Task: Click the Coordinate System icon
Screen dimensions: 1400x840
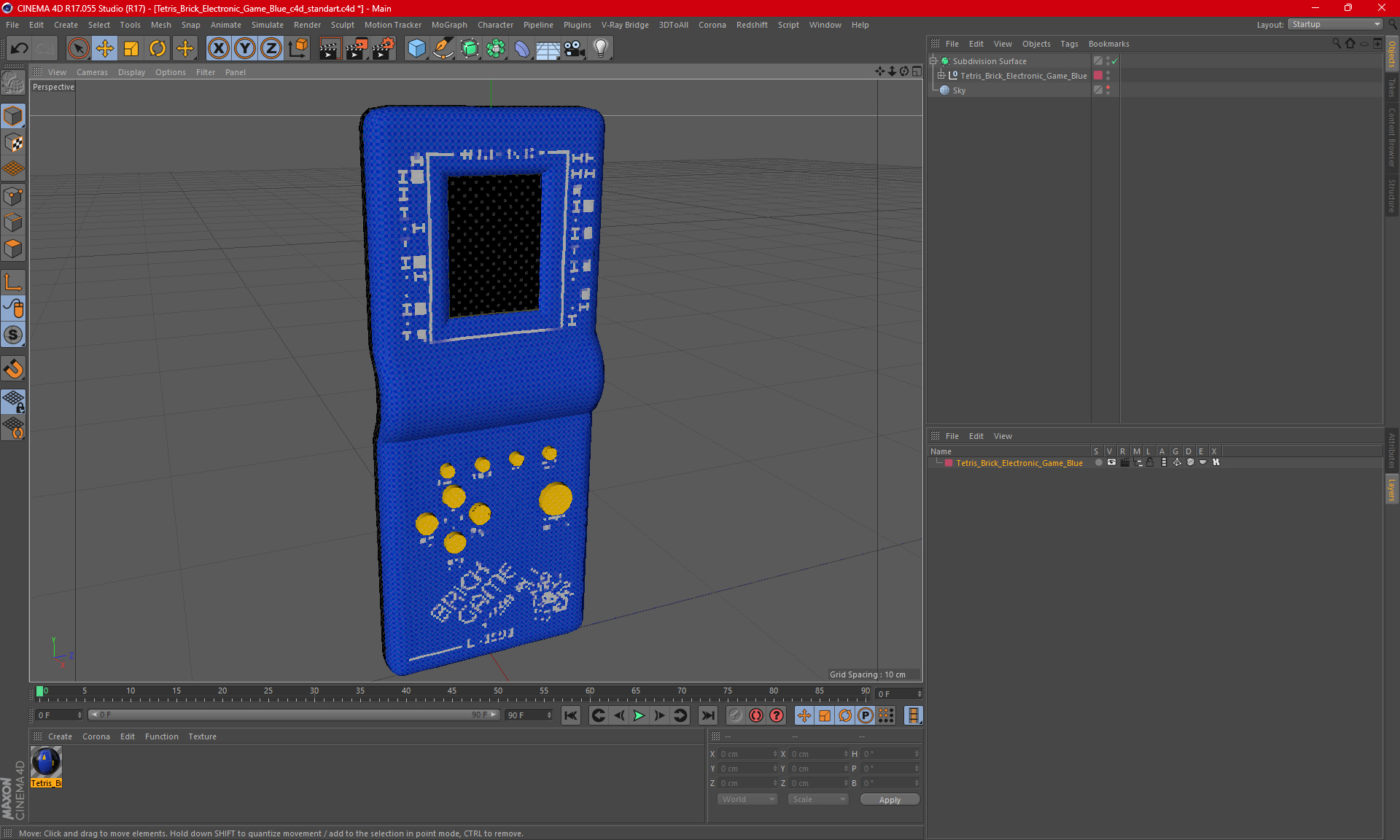Action: point(297,48)
